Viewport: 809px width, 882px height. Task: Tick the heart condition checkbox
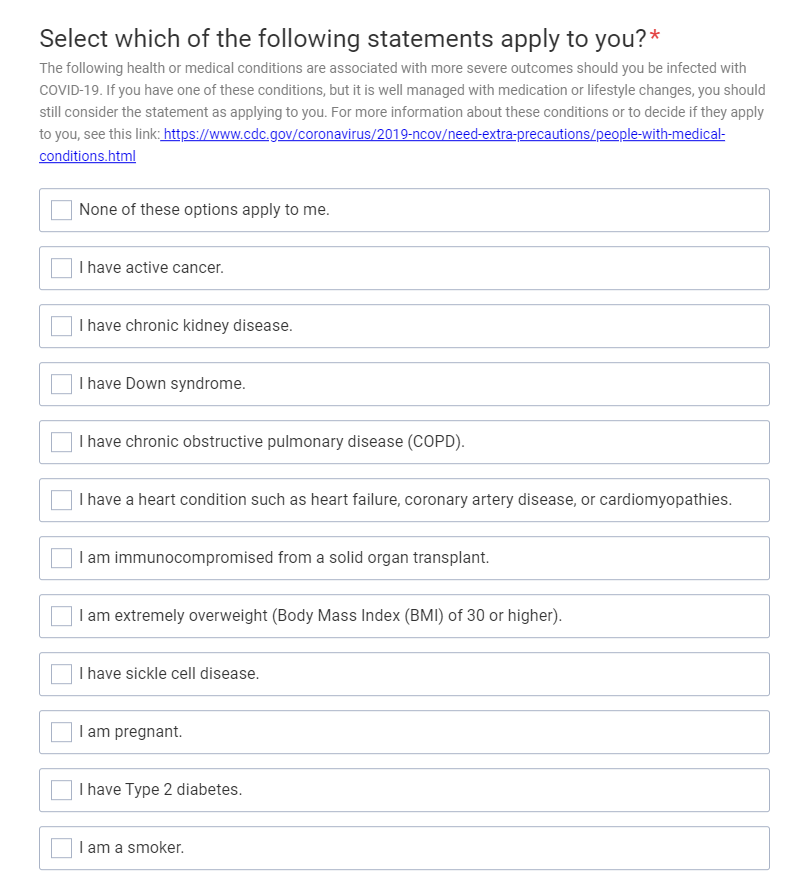click(x=61, y=500)
